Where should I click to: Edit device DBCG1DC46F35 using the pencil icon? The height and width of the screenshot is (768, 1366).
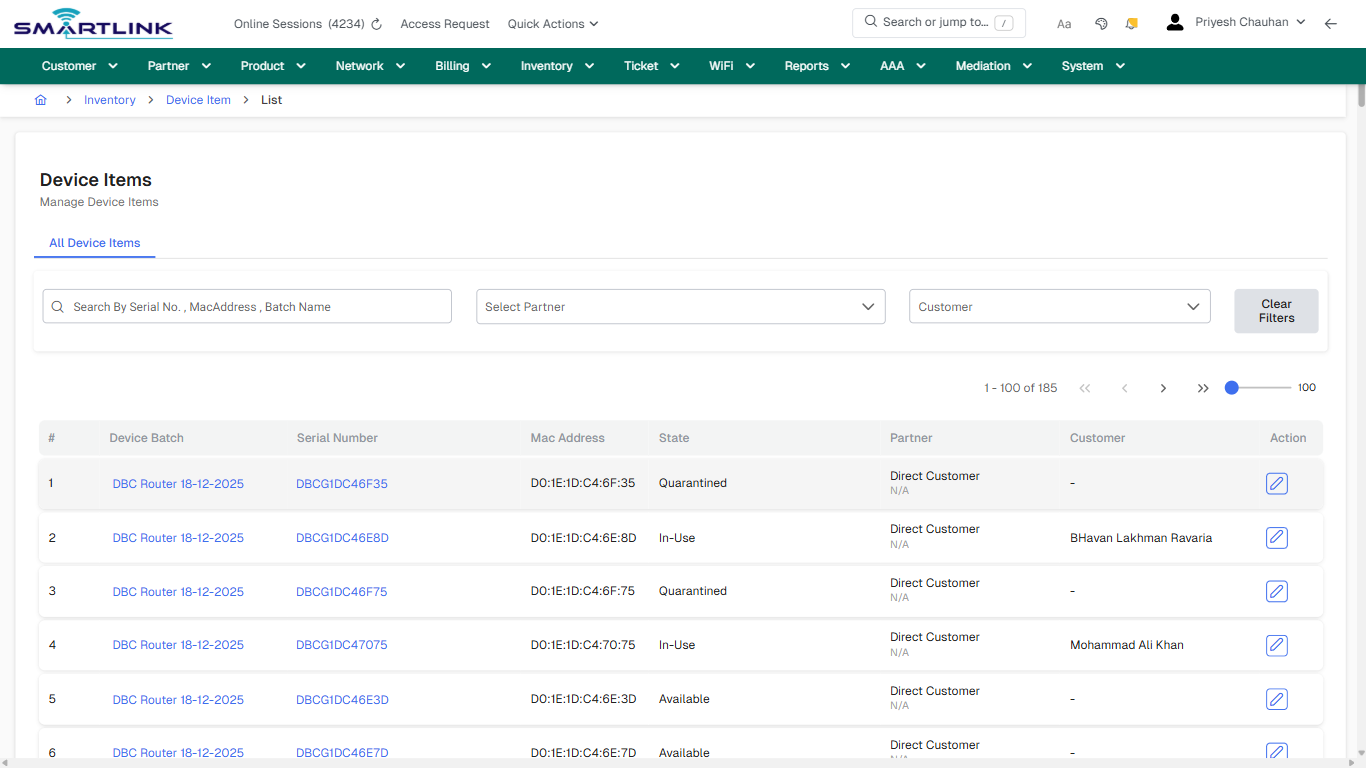coord(1276,483)
